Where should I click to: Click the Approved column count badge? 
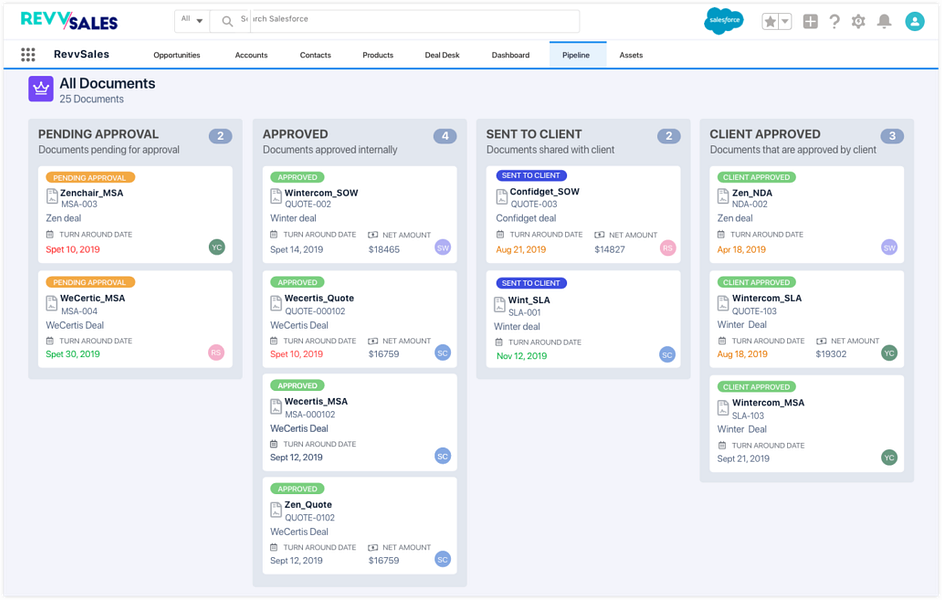pos(445,136)
